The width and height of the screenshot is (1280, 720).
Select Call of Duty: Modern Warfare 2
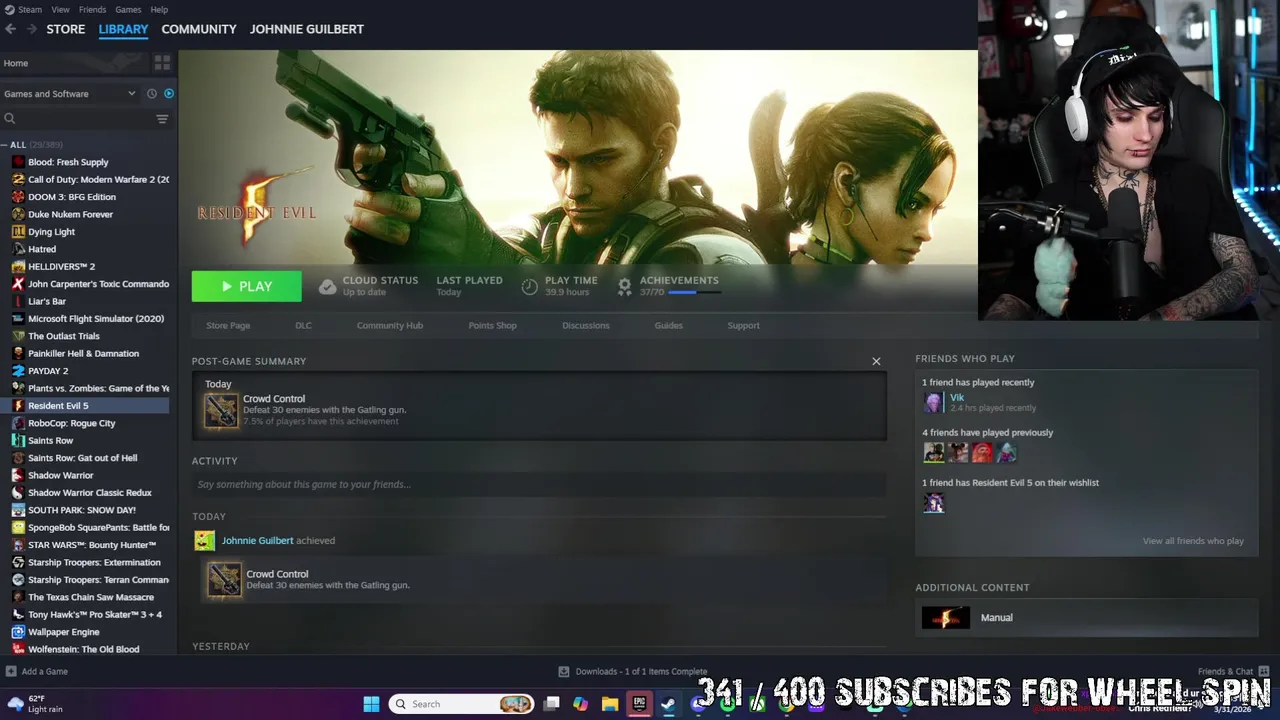[x=98, y=179]
